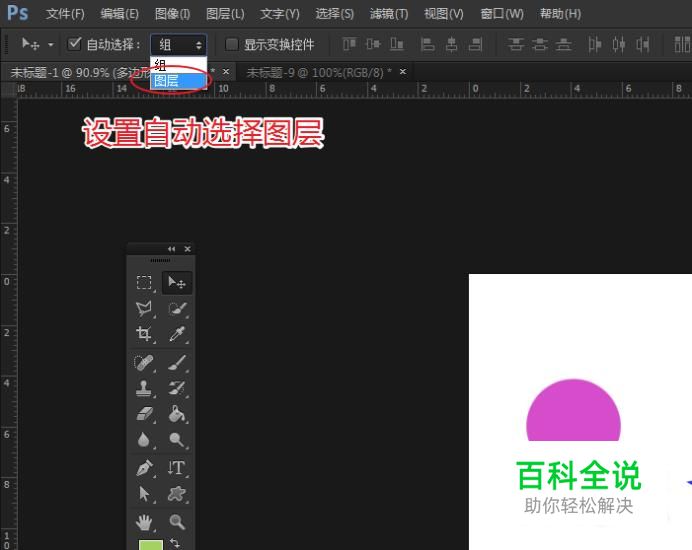The height and width of the screenshot is (550, 692).
Task: Click the pink semicircle on canvas
Action: click(x=573, y=411)
